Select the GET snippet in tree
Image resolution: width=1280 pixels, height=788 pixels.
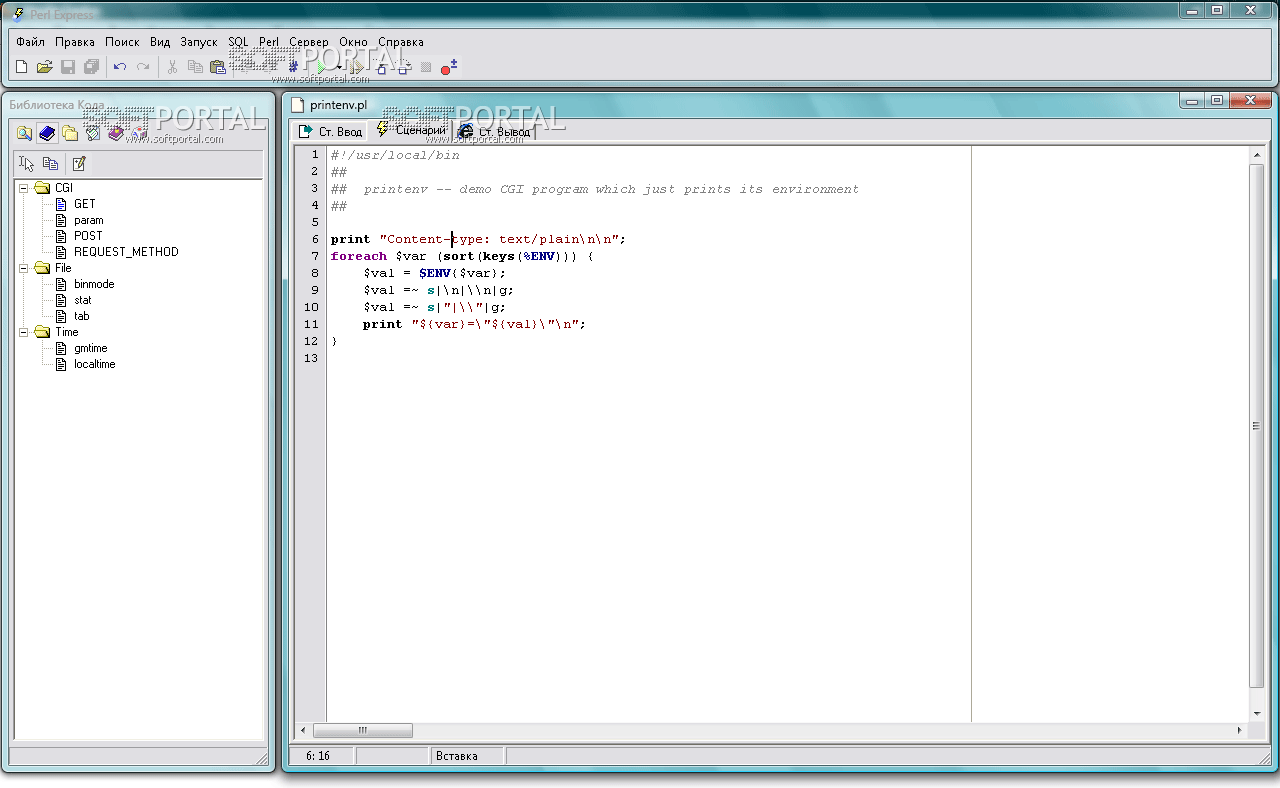click(x=85, y=204)
